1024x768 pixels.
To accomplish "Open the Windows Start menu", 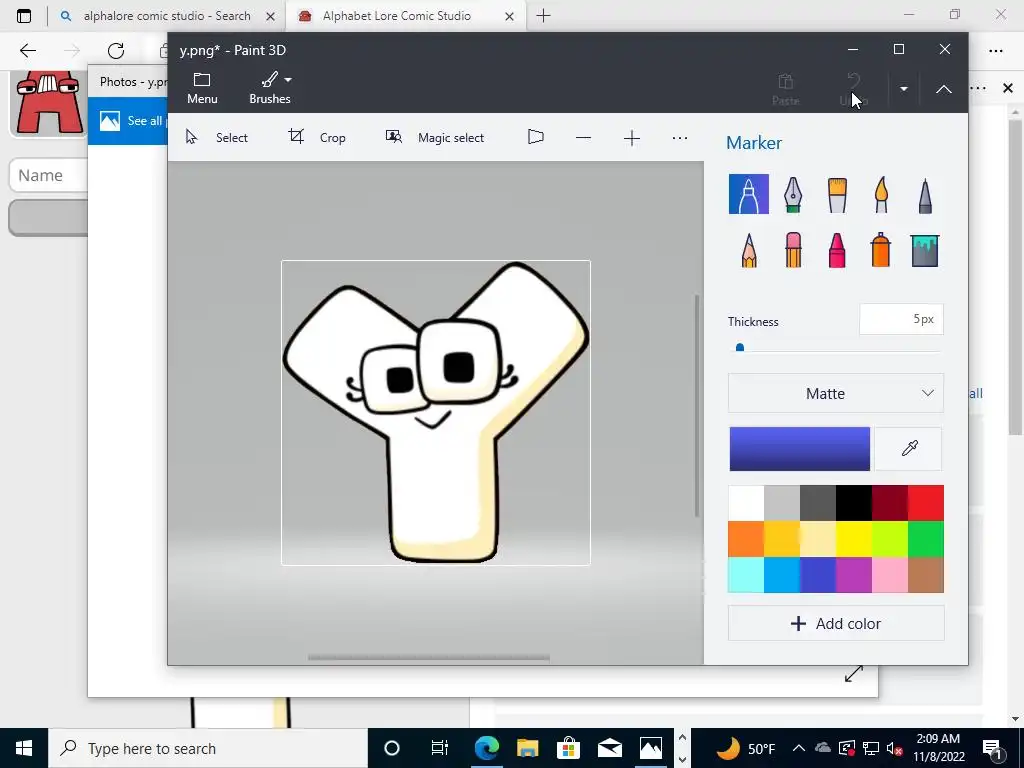I will point(24,748).
